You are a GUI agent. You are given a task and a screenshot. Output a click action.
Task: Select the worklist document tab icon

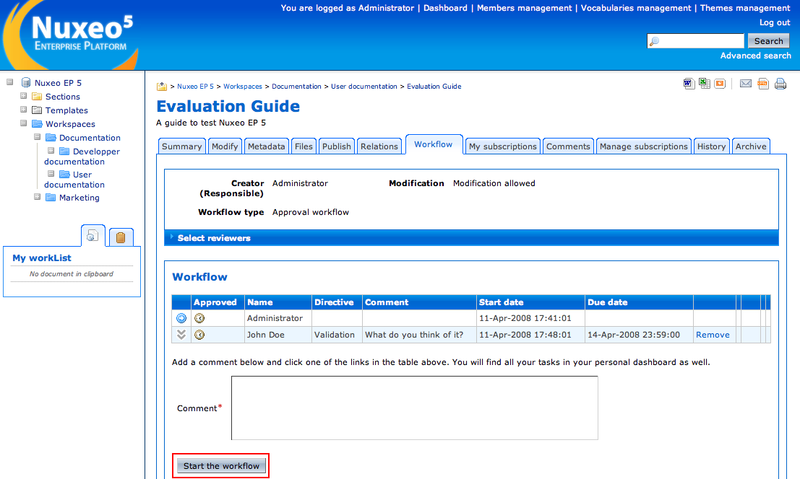[93, 236]
